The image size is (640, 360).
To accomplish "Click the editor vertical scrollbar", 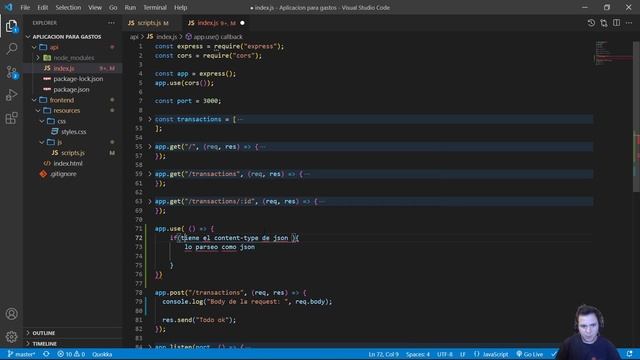I will tap(636, 116).
